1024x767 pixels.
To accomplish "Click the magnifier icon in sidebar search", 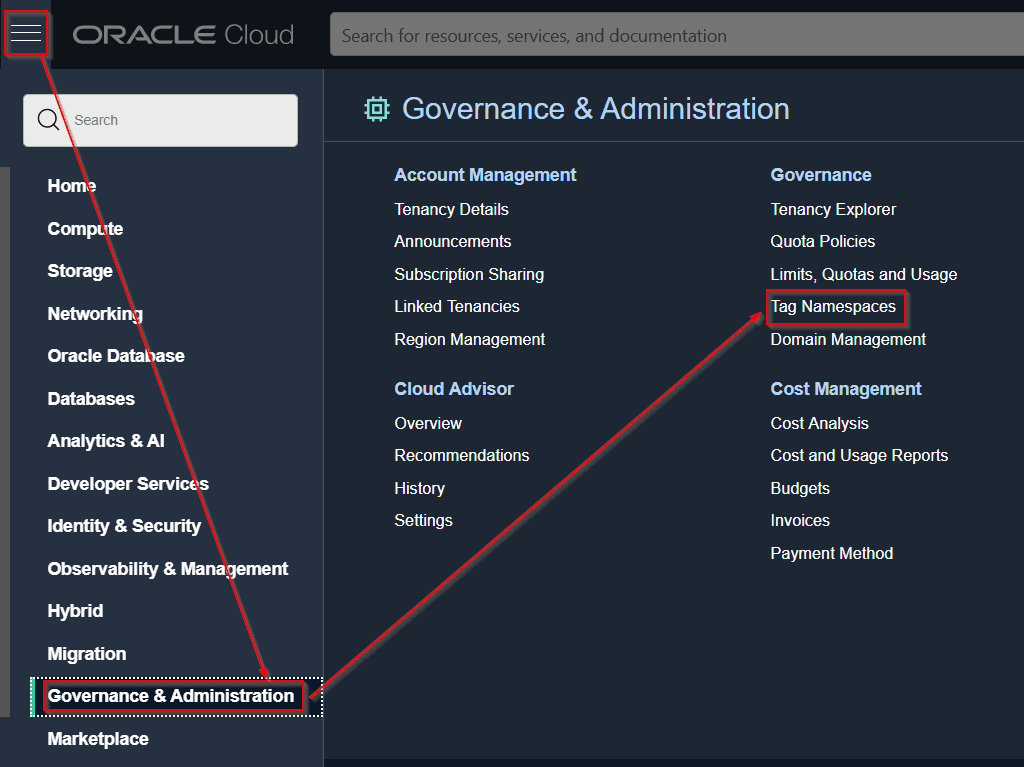I will coord(48,120).
